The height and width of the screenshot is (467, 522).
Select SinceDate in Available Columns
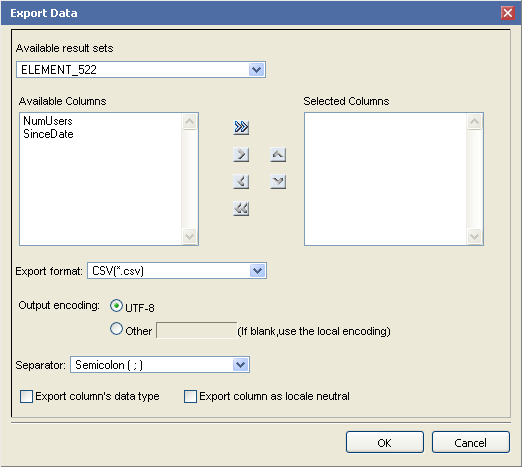[48, 134]
